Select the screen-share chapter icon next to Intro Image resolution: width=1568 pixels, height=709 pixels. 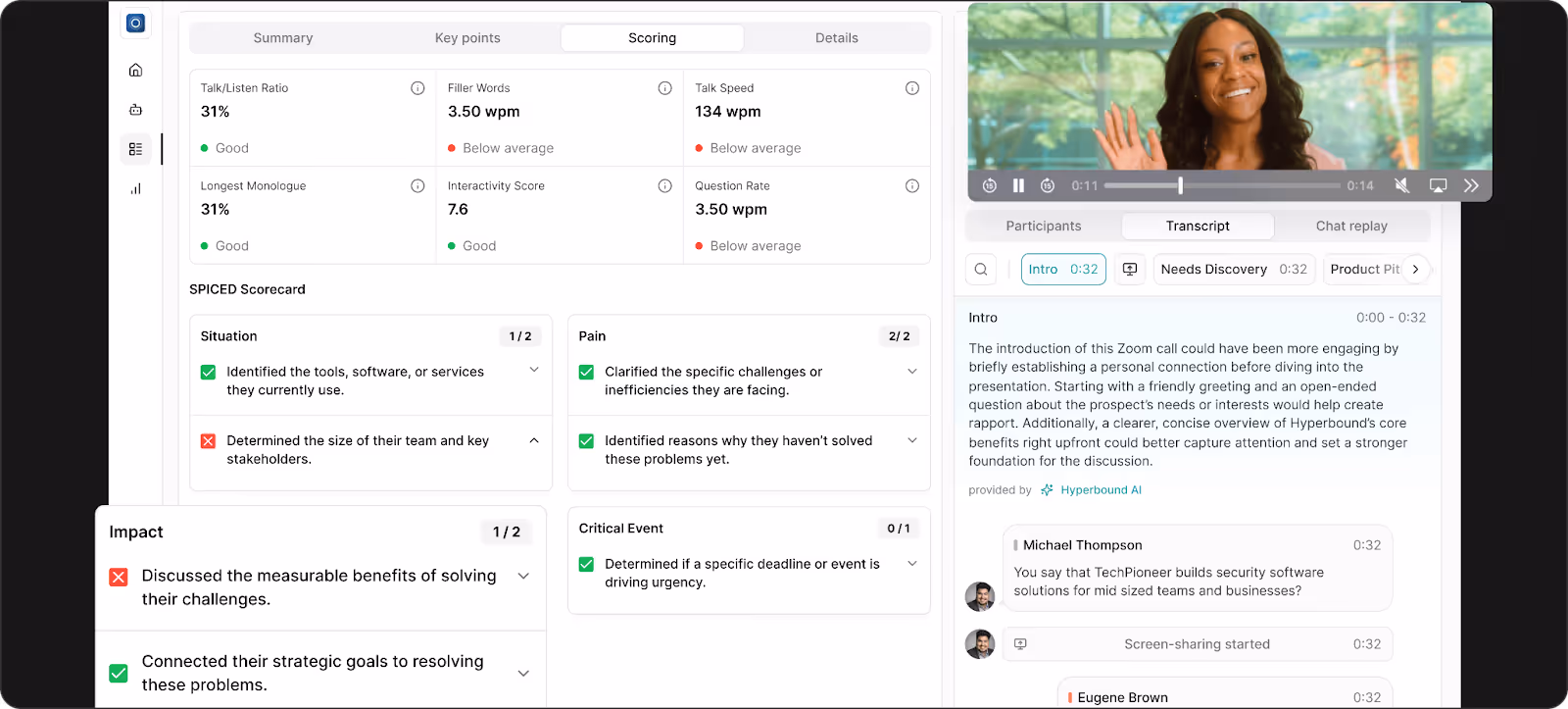[1130, 270]
